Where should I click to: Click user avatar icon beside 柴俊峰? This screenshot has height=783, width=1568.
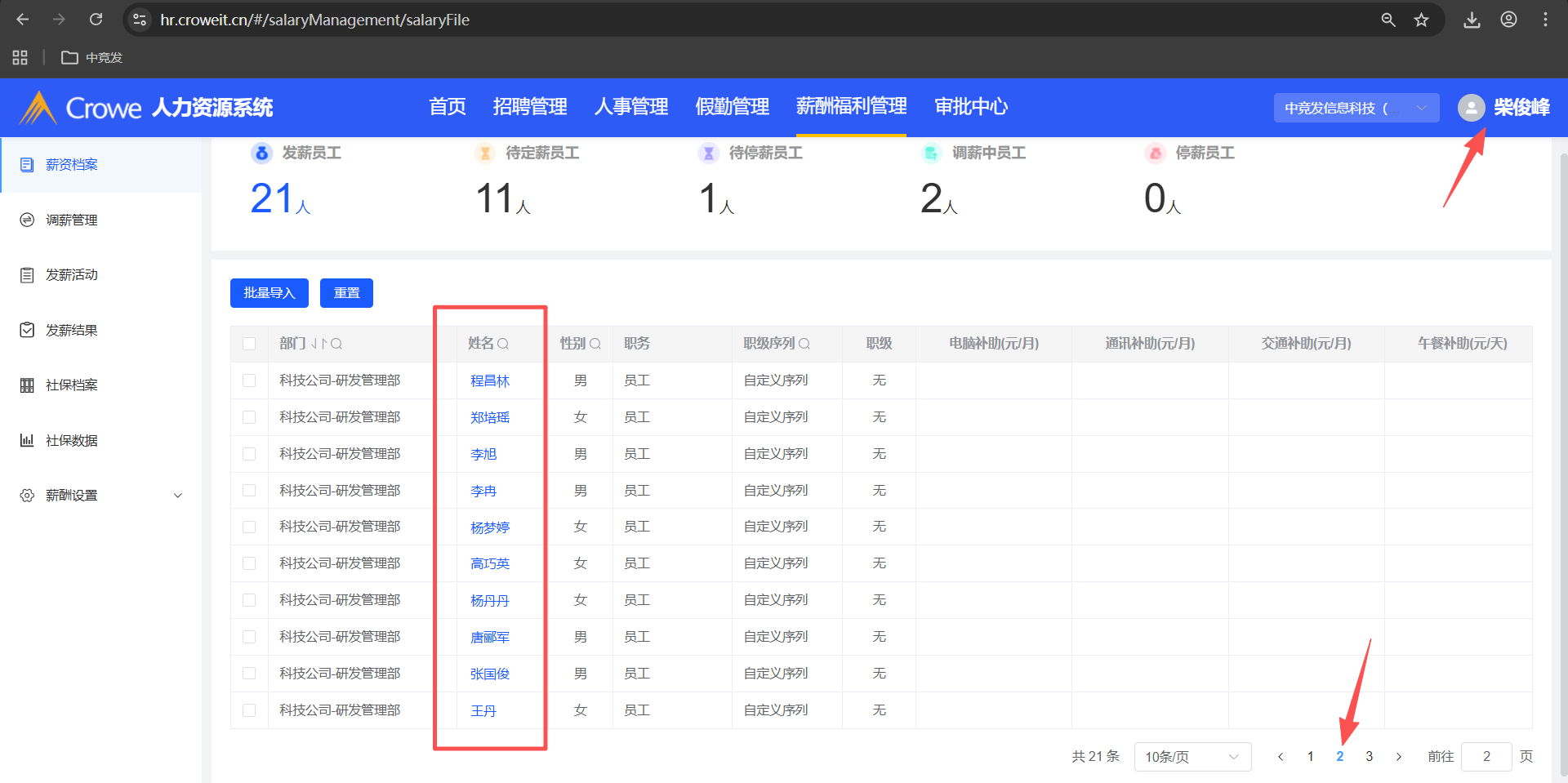pyautogui.click(x=1471, y=108)
